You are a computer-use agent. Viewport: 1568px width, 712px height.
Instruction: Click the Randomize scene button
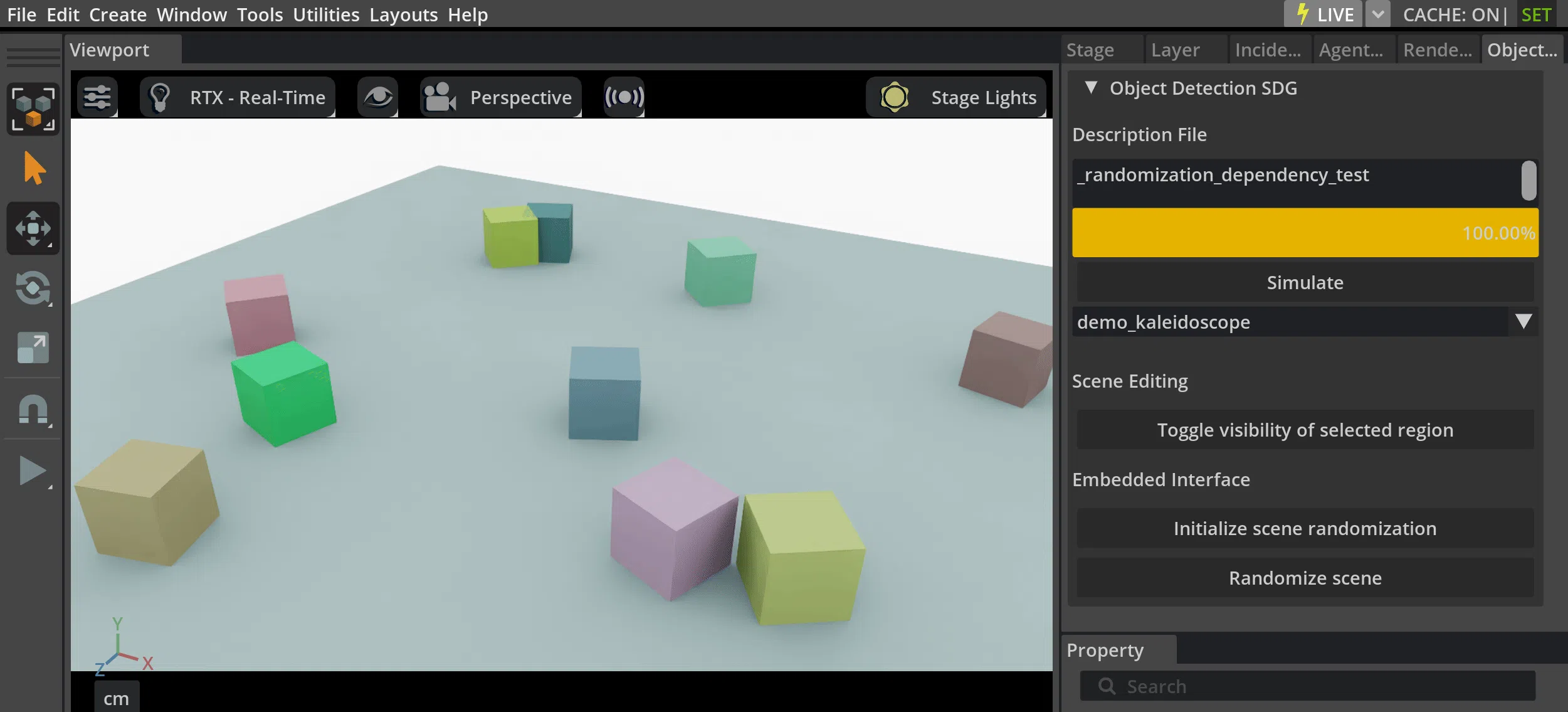[x=1305, y=578]
